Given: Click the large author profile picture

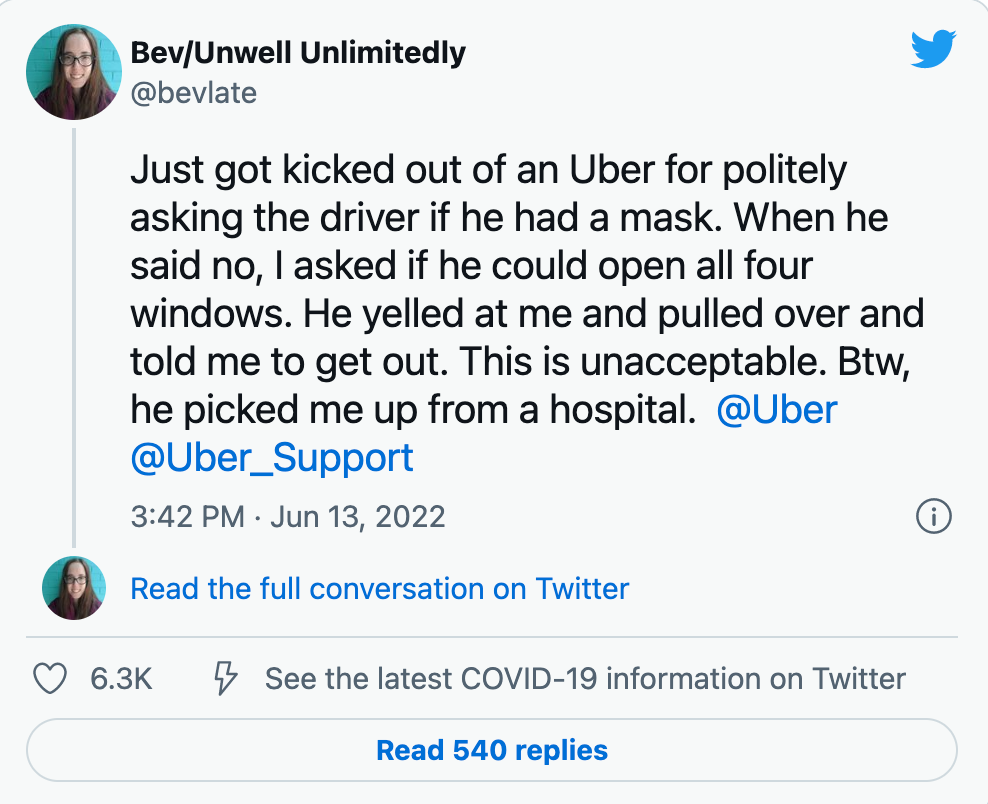Looking at the screenshot, I should pyautogui.click(x=75, y=73).
